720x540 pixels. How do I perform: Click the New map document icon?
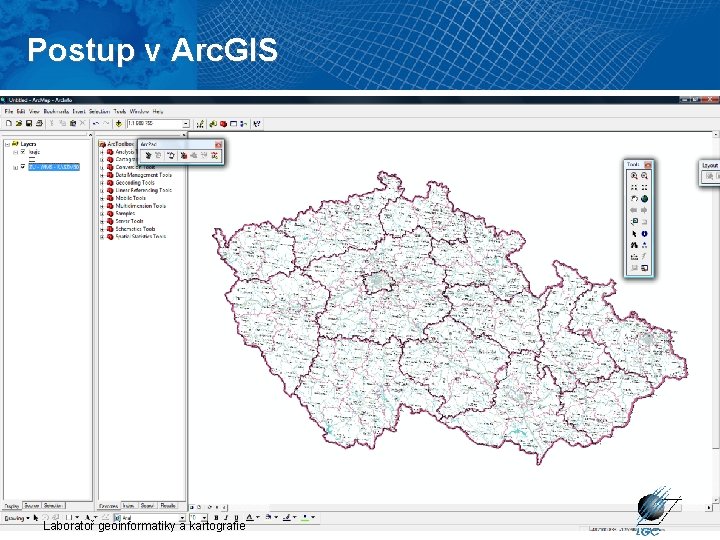pos(8,124)
